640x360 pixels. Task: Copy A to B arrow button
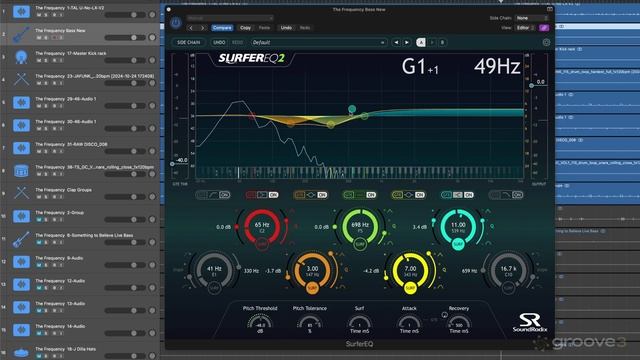[432, 42]
